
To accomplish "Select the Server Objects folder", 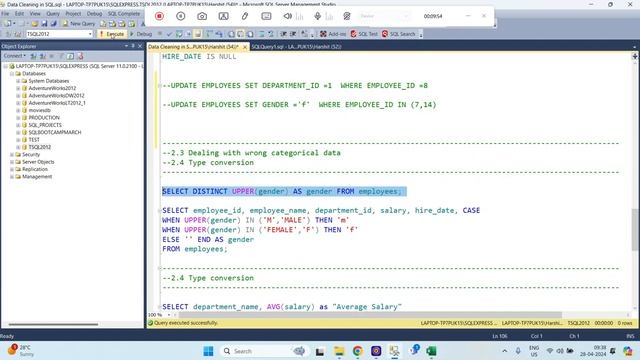I will point(38,162).
